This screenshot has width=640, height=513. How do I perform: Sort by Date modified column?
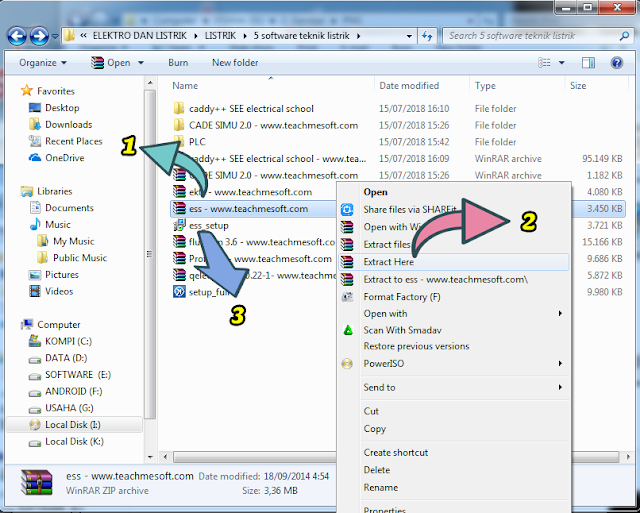pyautogui.click(x=409, y=86)
